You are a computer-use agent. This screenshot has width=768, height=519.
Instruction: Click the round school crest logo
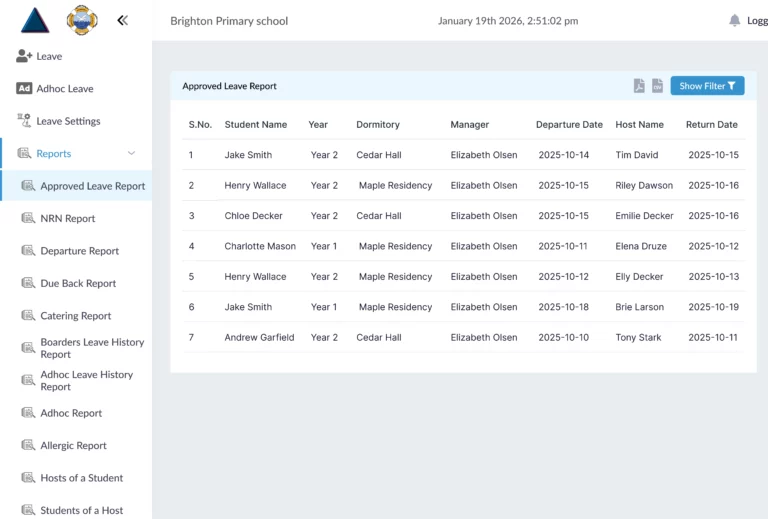[x=81, y=20]
